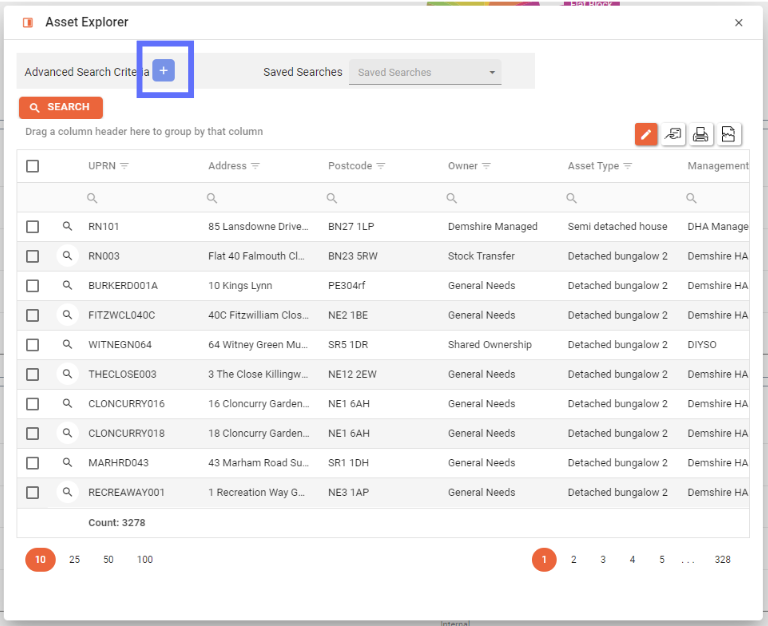Set page size to 50 rows

pos(108,560)
